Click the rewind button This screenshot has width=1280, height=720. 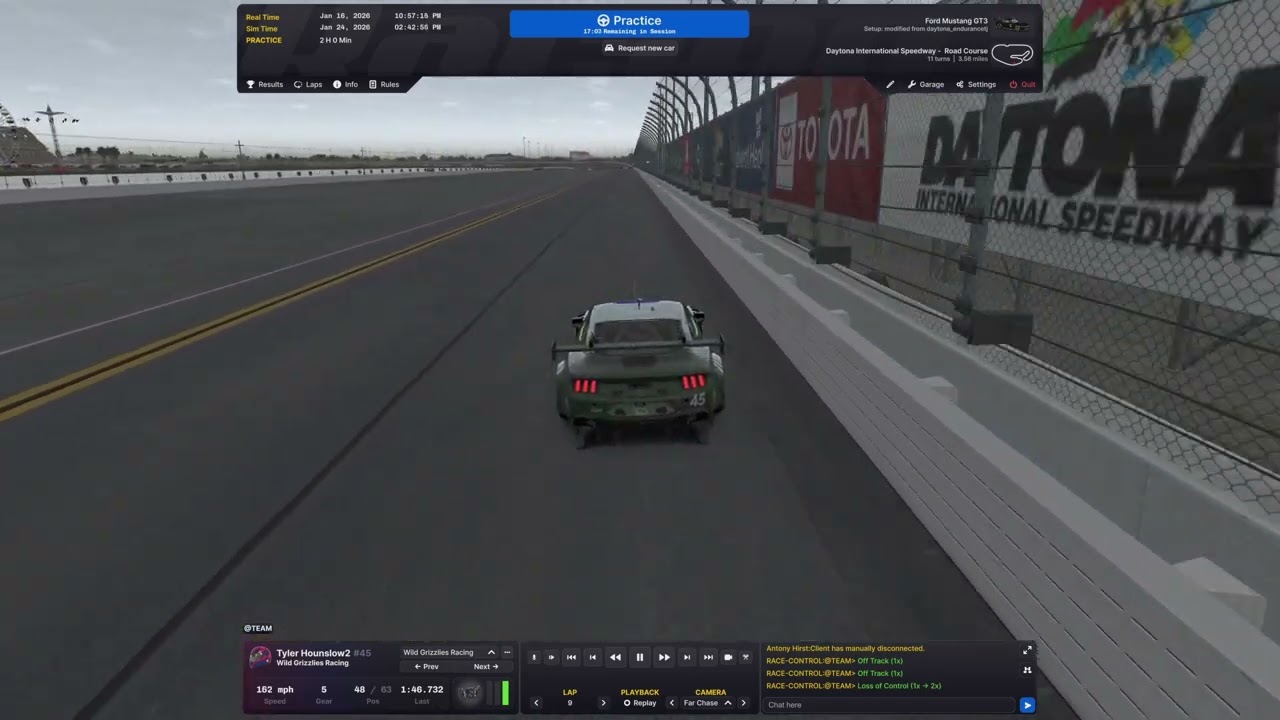(x=615, y=657)
